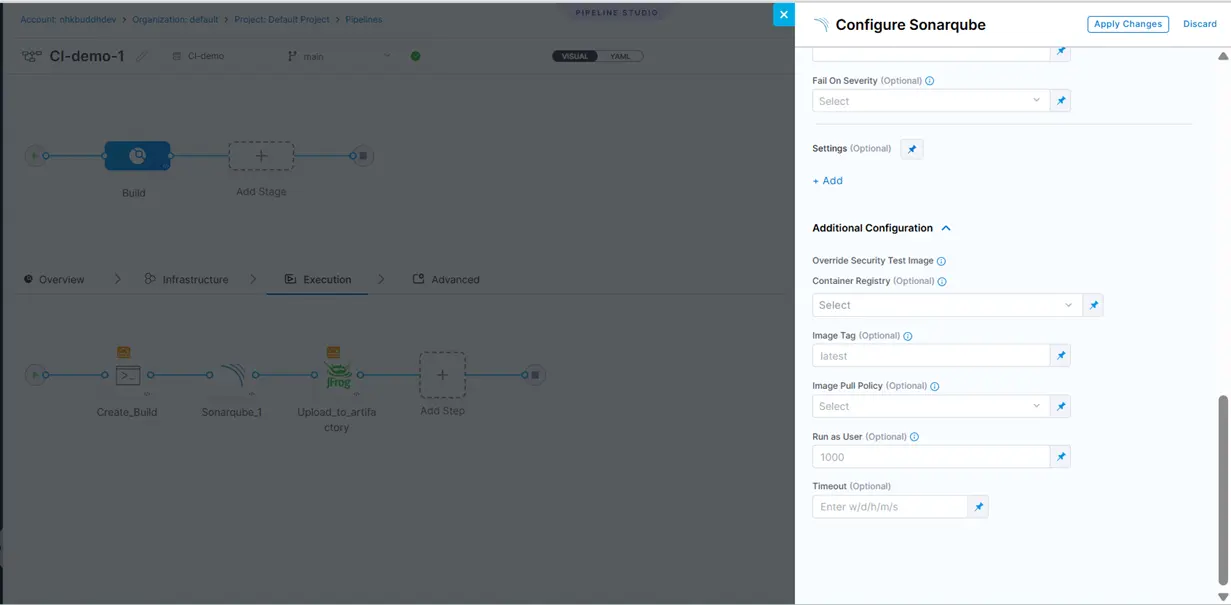Open the Infrastructure tab
The height and width of the screenshot is (605, 1231).
[x=186, y=280]
